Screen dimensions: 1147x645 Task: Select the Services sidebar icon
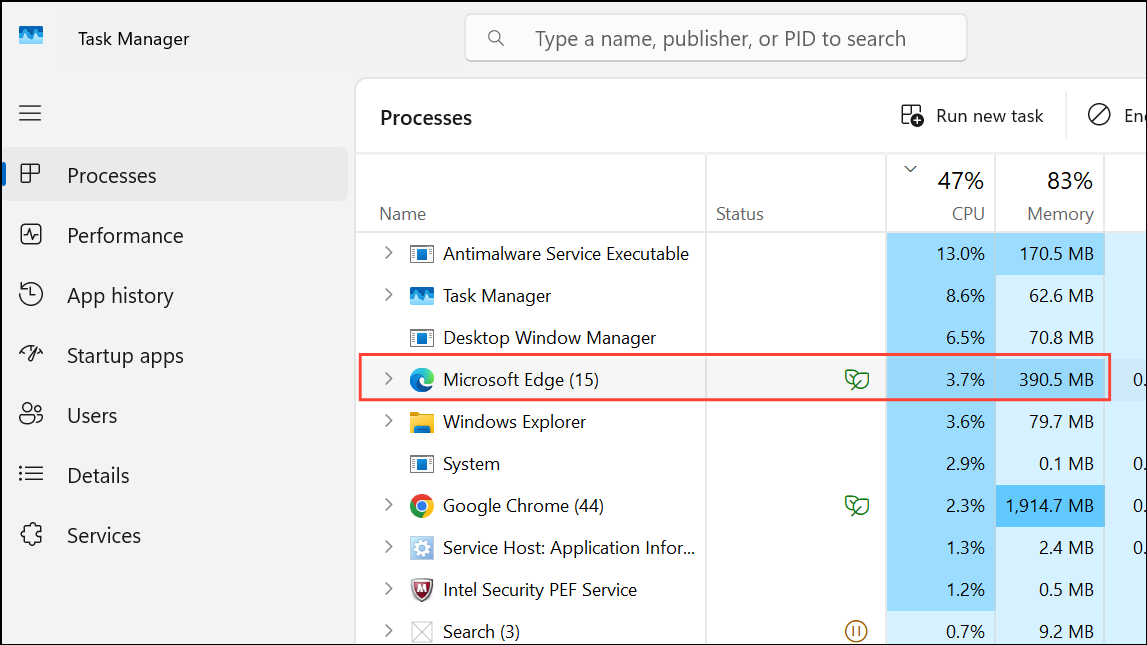(x=30, y=535)
